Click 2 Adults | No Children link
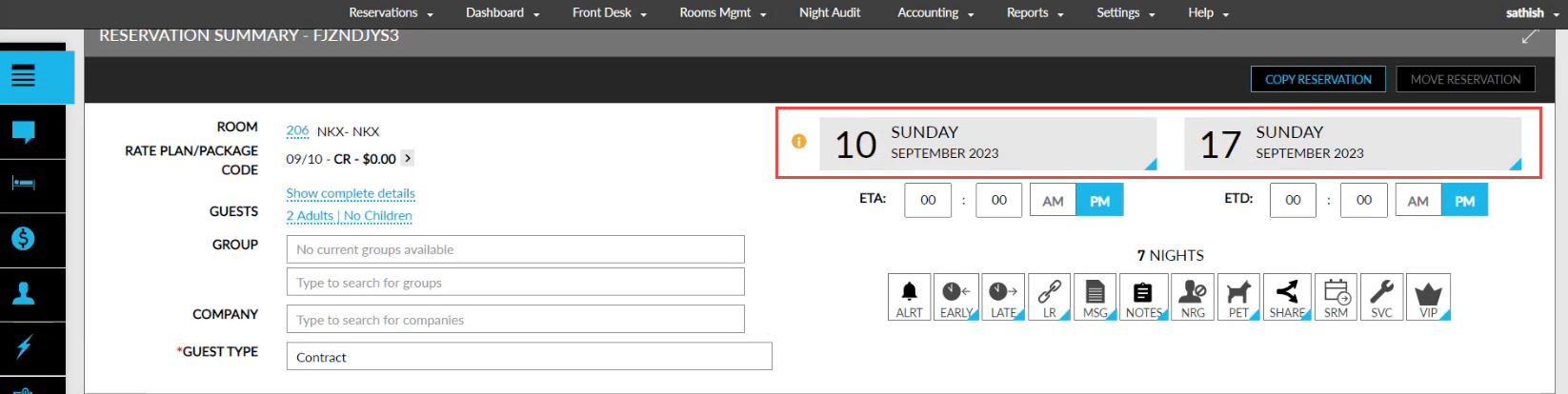This screenshot has width=1568, height=394. coord(349,216)
